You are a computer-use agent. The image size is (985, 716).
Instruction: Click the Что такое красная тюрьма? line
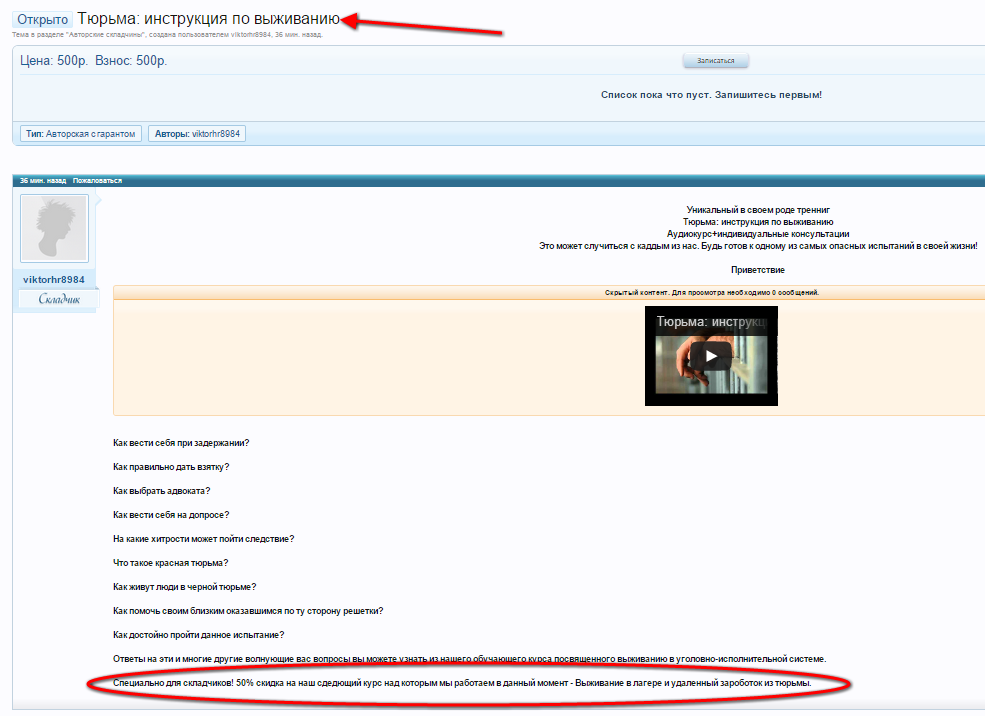click(170, 563)
